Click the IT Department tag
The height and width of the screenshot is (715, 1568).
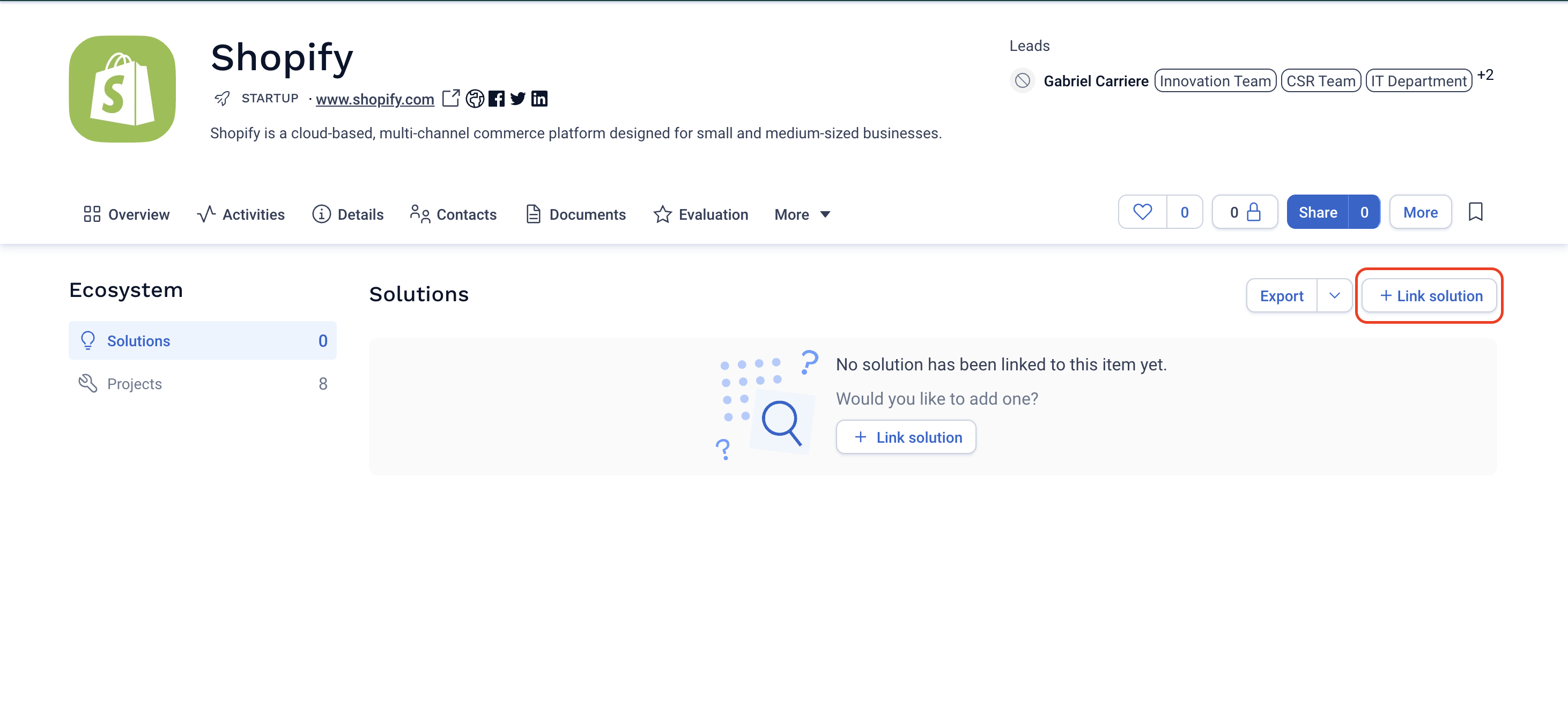[1419, 80]
